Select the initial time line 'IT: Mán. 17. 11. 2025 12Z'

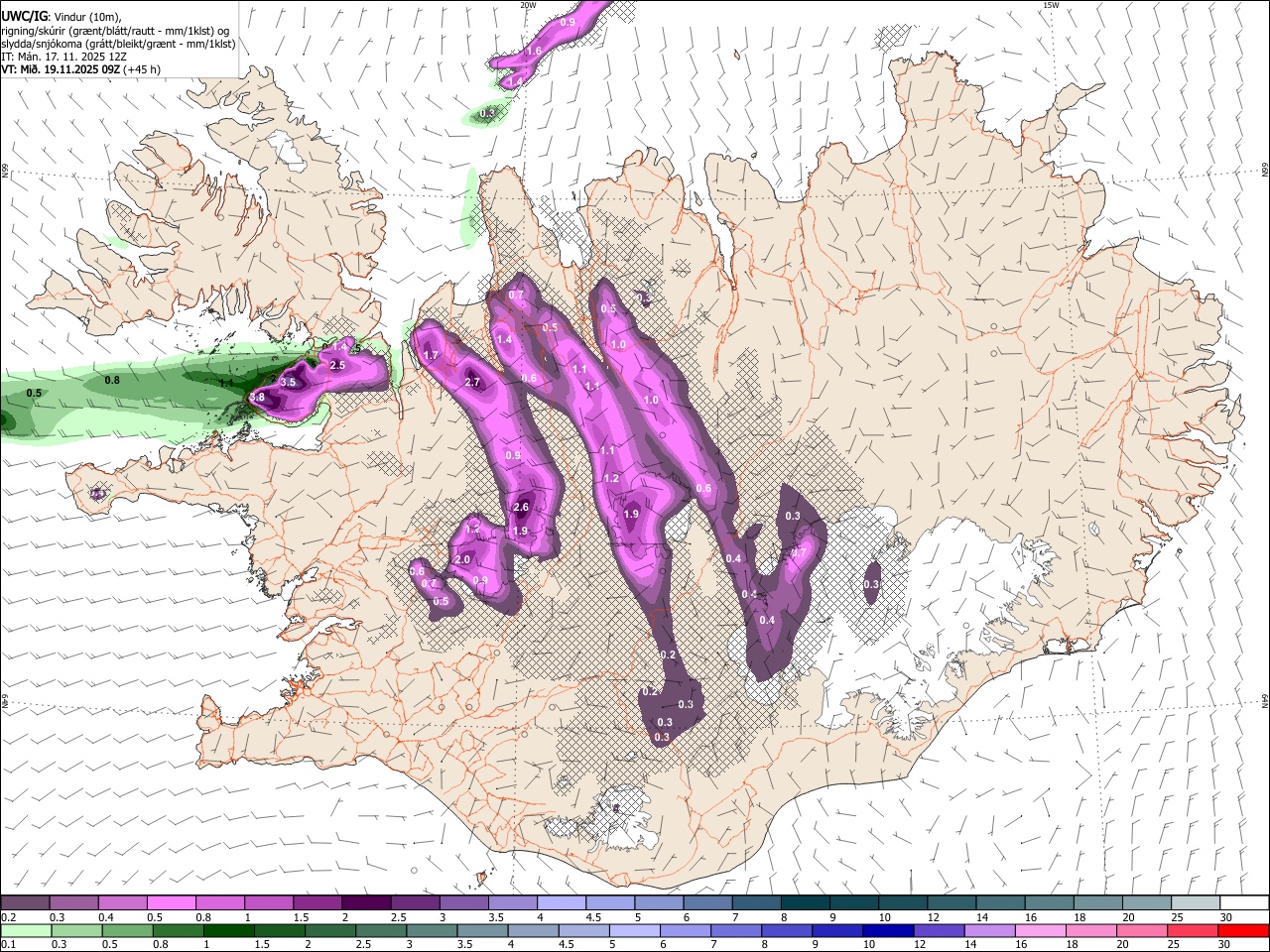(63, 57)
